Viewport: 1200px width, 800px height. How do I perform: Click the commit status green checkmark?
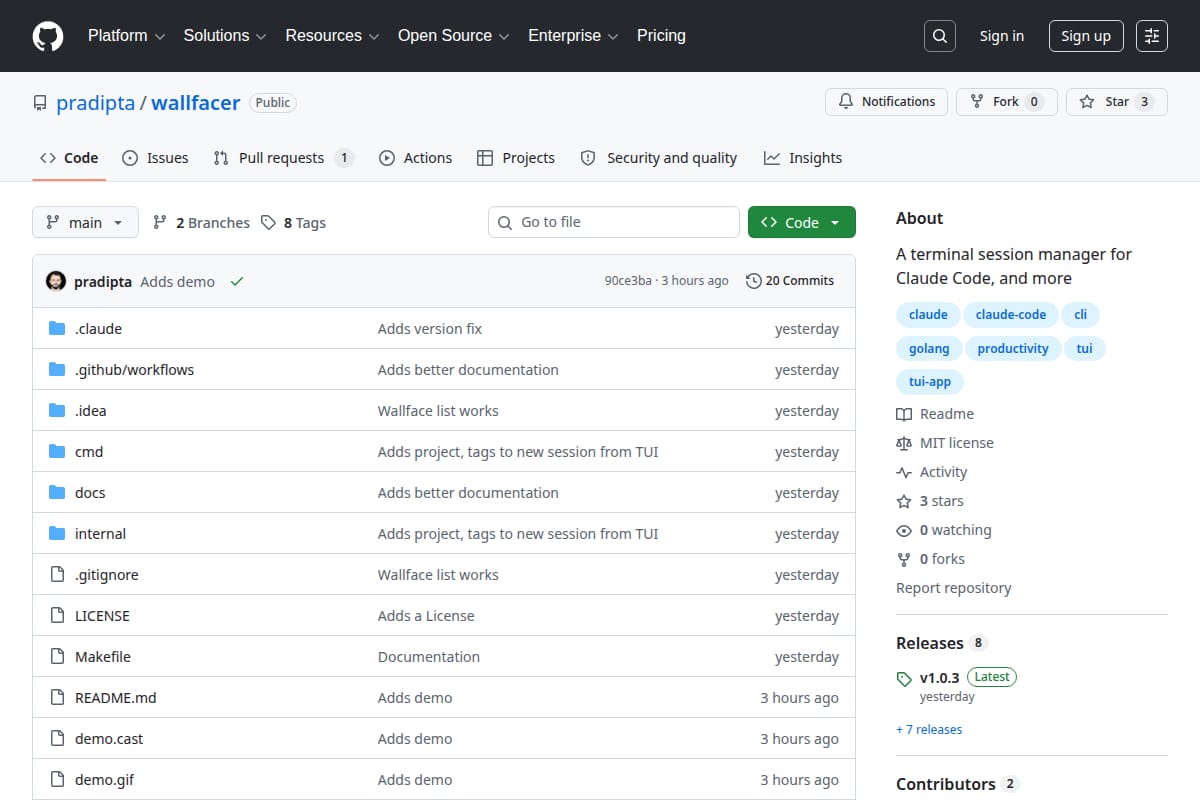[237, 281]
